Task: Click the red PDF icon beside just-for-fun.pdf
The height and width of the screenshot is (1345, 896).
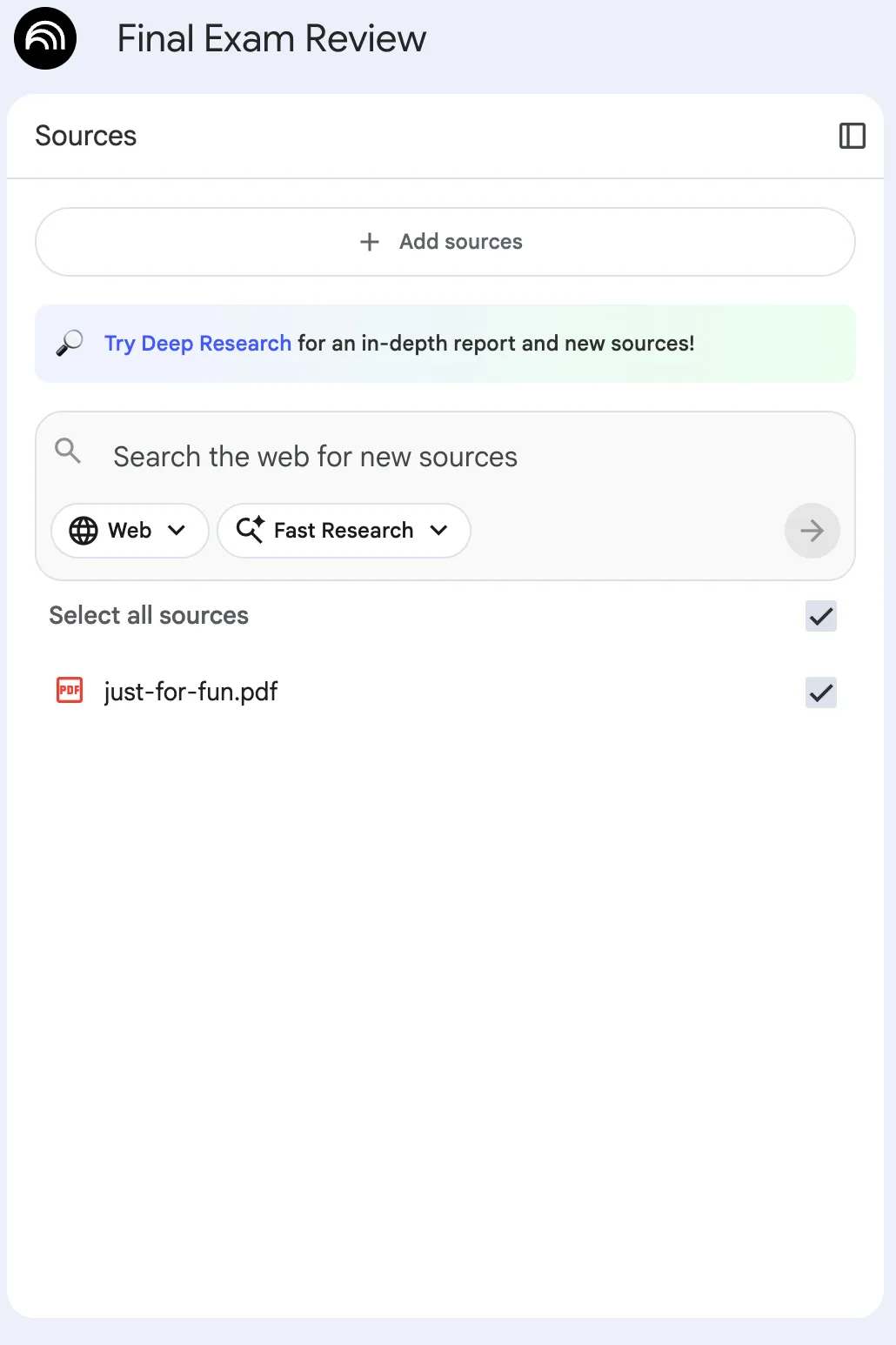Action: [x=69, y=690]
